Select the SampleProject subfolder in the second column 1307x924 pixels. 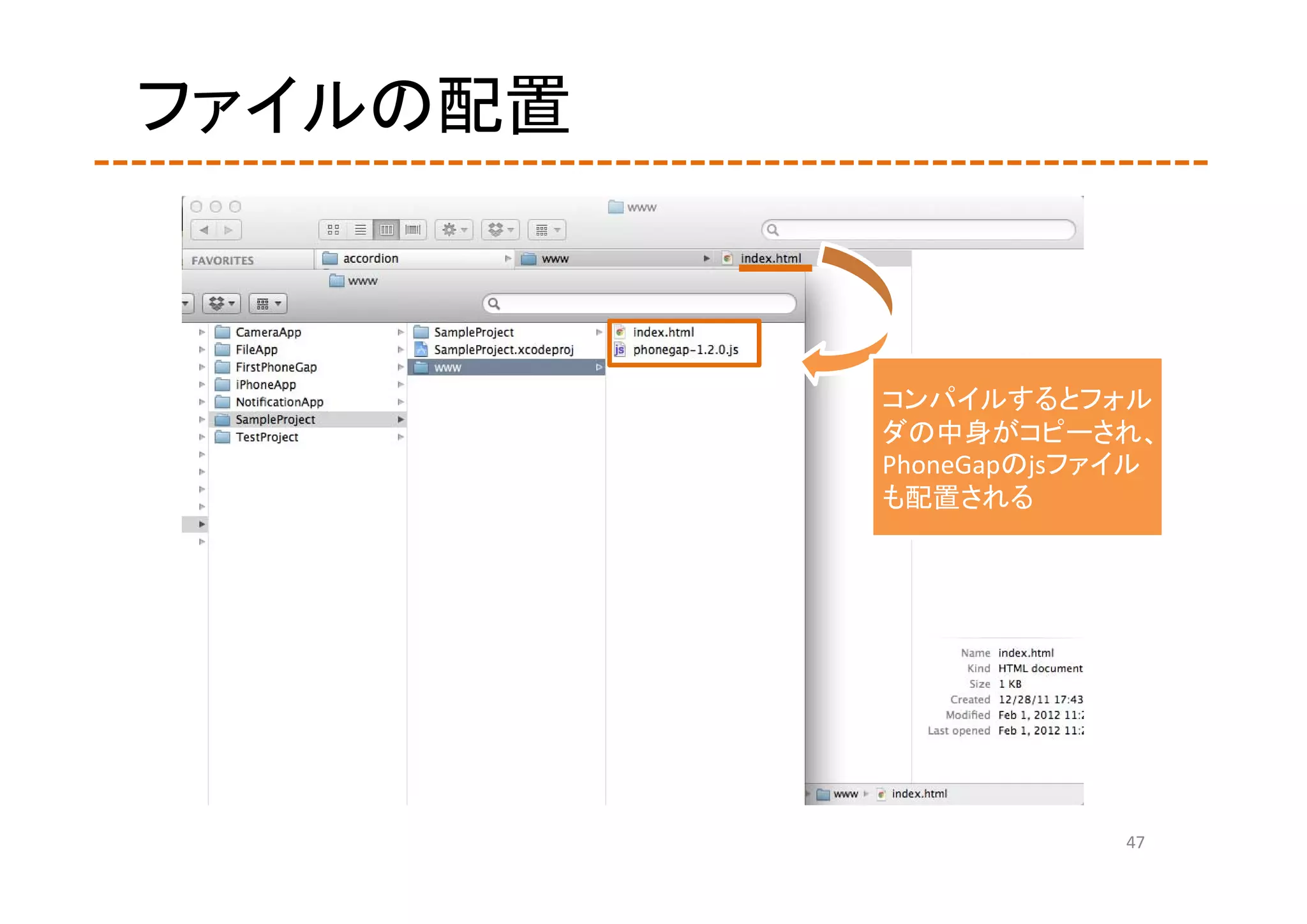(x=474, y=332)
